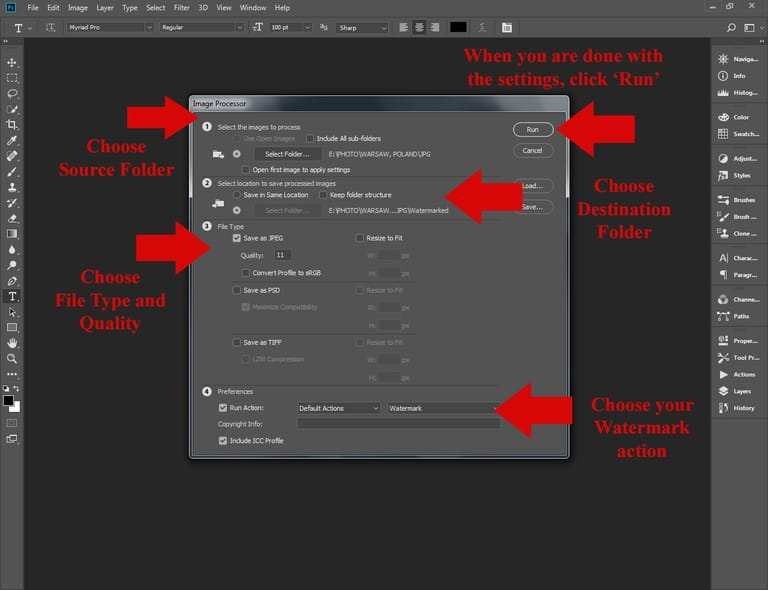Select the Quick Selection tool

click(12, 109)
